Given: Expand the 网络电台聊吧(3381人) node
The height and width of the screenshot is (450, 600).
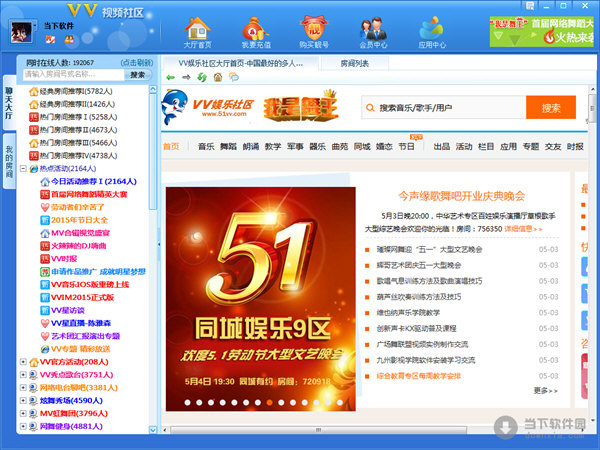Looking at the screenshot, I should pyautogui.click(x=23, y=388).
